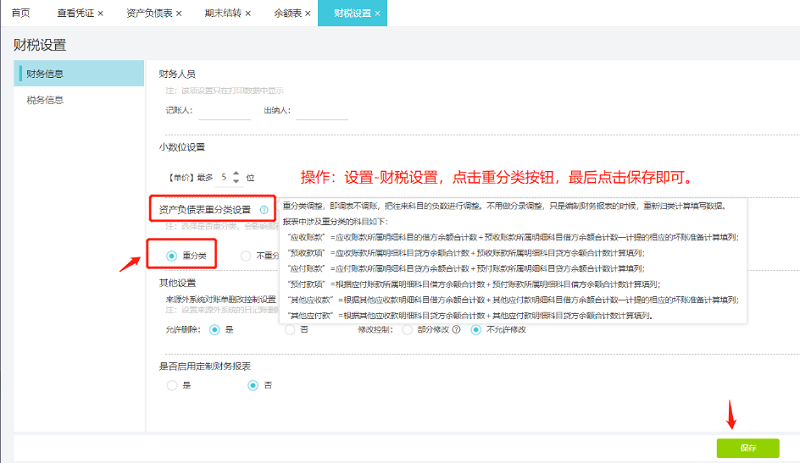Select the 重分类 radio button
Image resolution: width=800 pixels, height=463 pixels.
coord(172,256)
